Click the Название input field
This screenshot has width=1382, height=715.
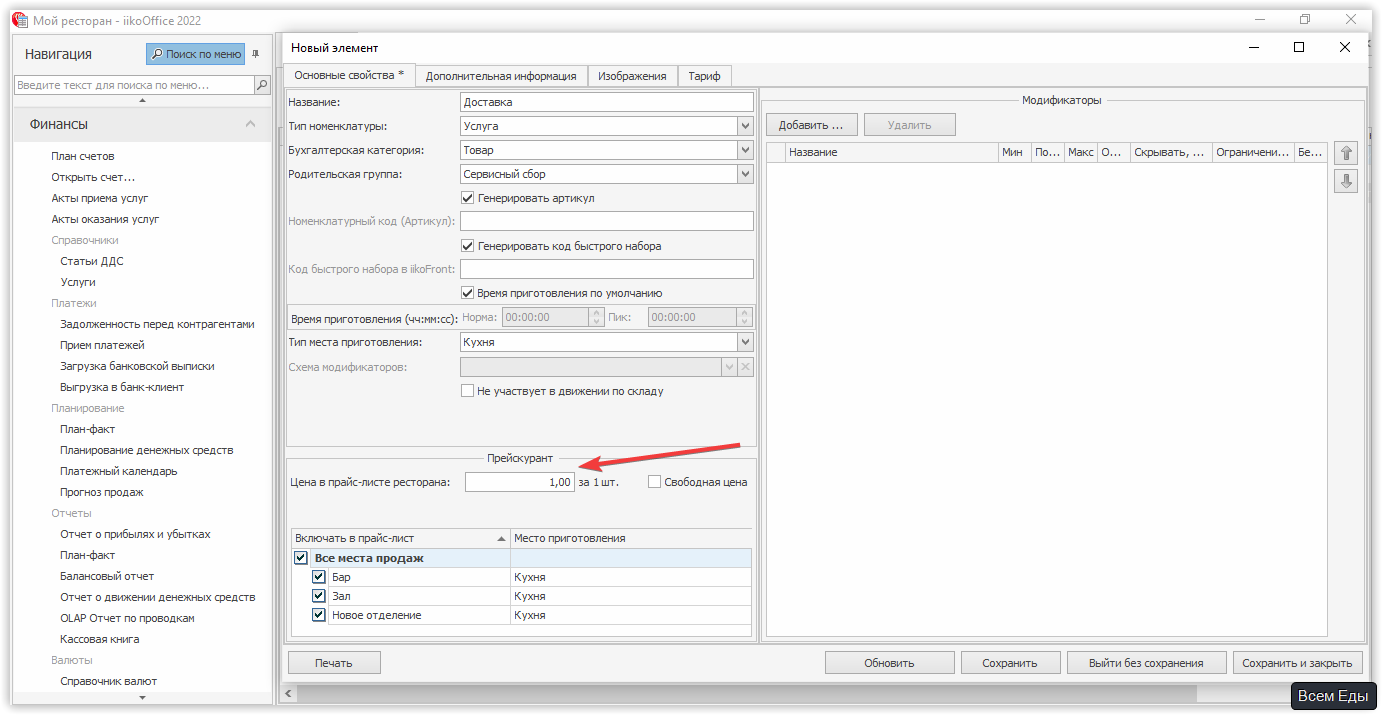[x=607, y=102]
